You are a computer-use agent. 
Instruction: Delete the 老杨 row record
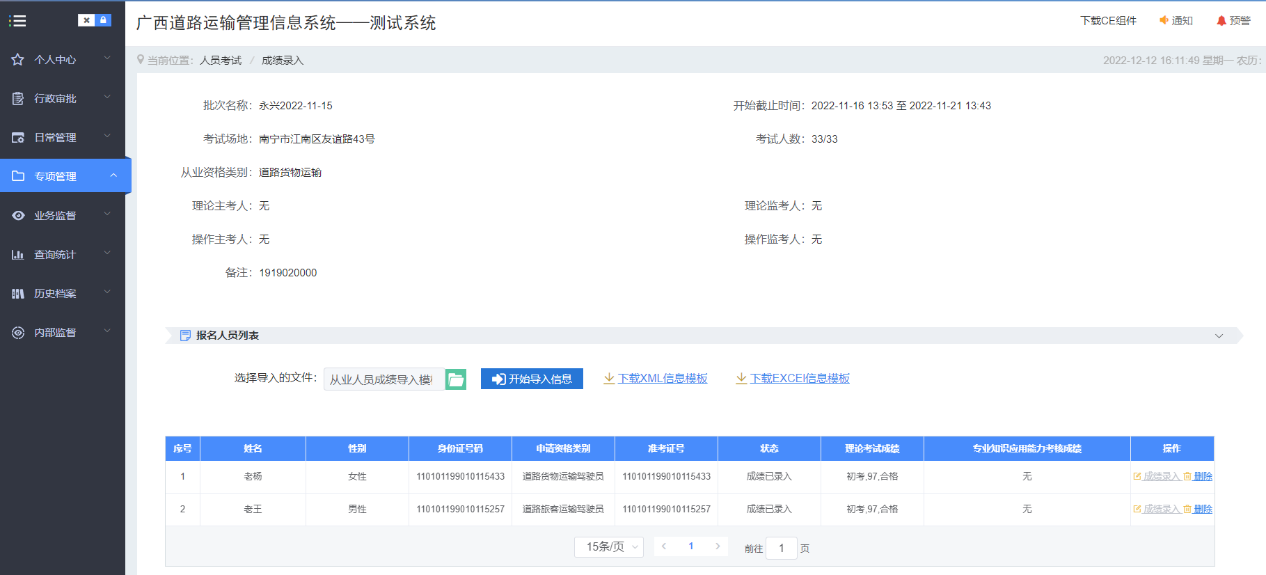coord(1201,477)
